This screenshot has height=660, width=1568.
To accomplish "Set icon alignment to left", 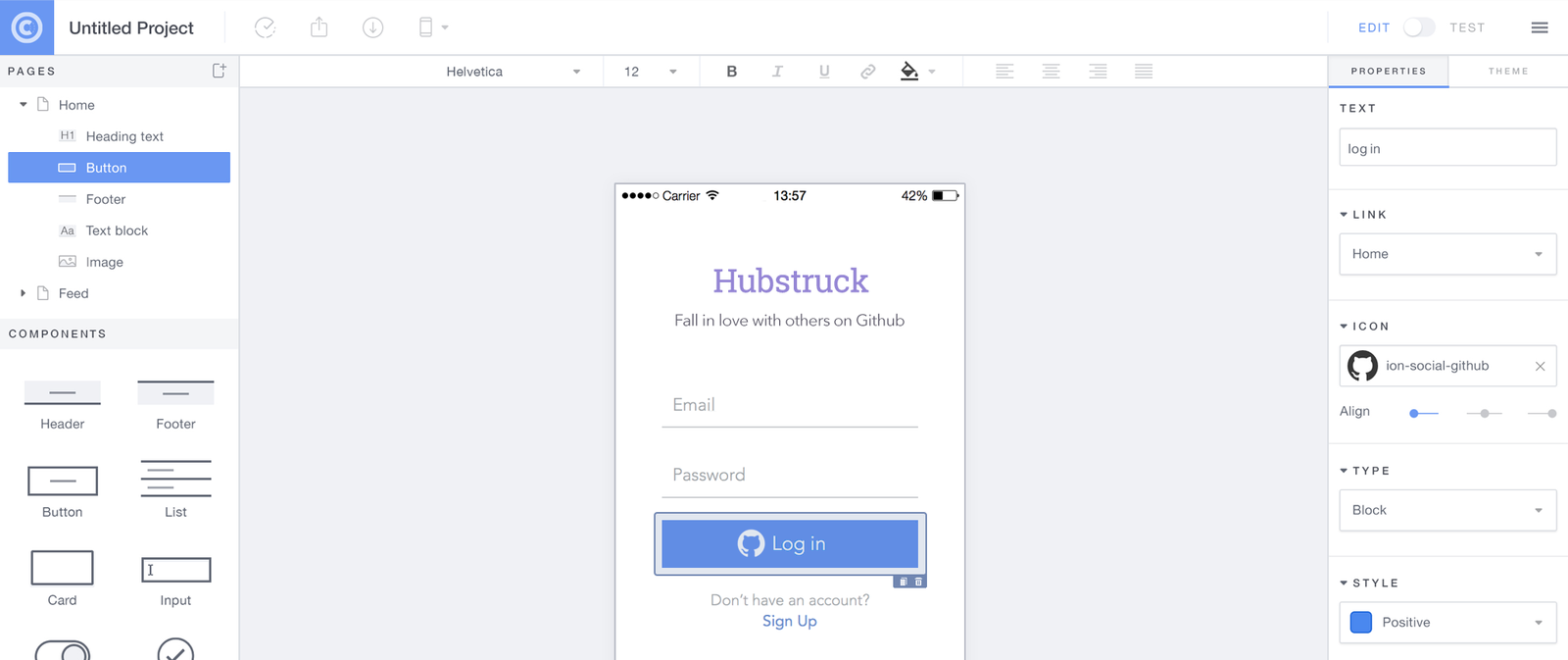I will [x=1423, y=413].
